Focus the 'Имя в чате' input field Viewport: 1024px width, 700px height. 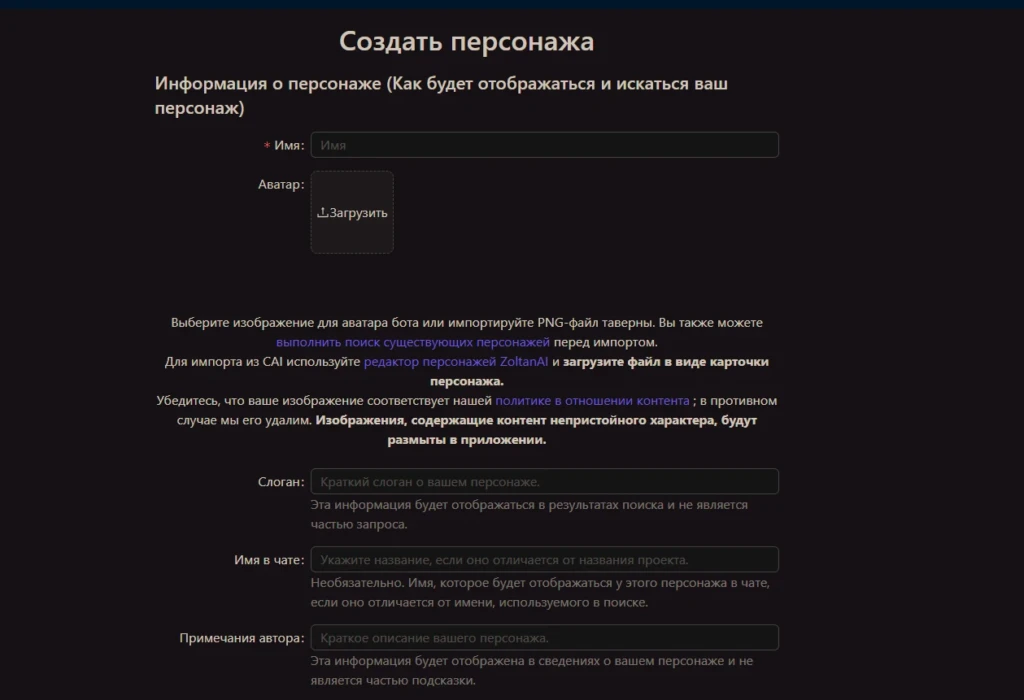click(x=544, y=560)
